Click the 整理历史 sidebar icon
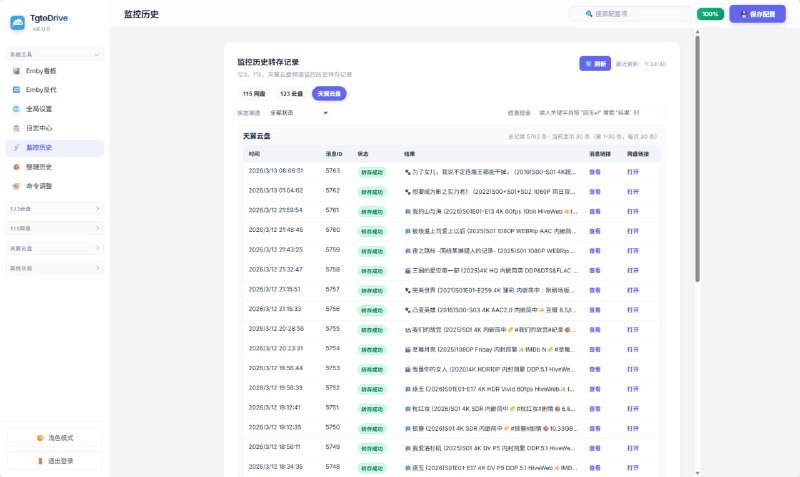The height and width of the screenshot is (477, 800). point(16,167)
